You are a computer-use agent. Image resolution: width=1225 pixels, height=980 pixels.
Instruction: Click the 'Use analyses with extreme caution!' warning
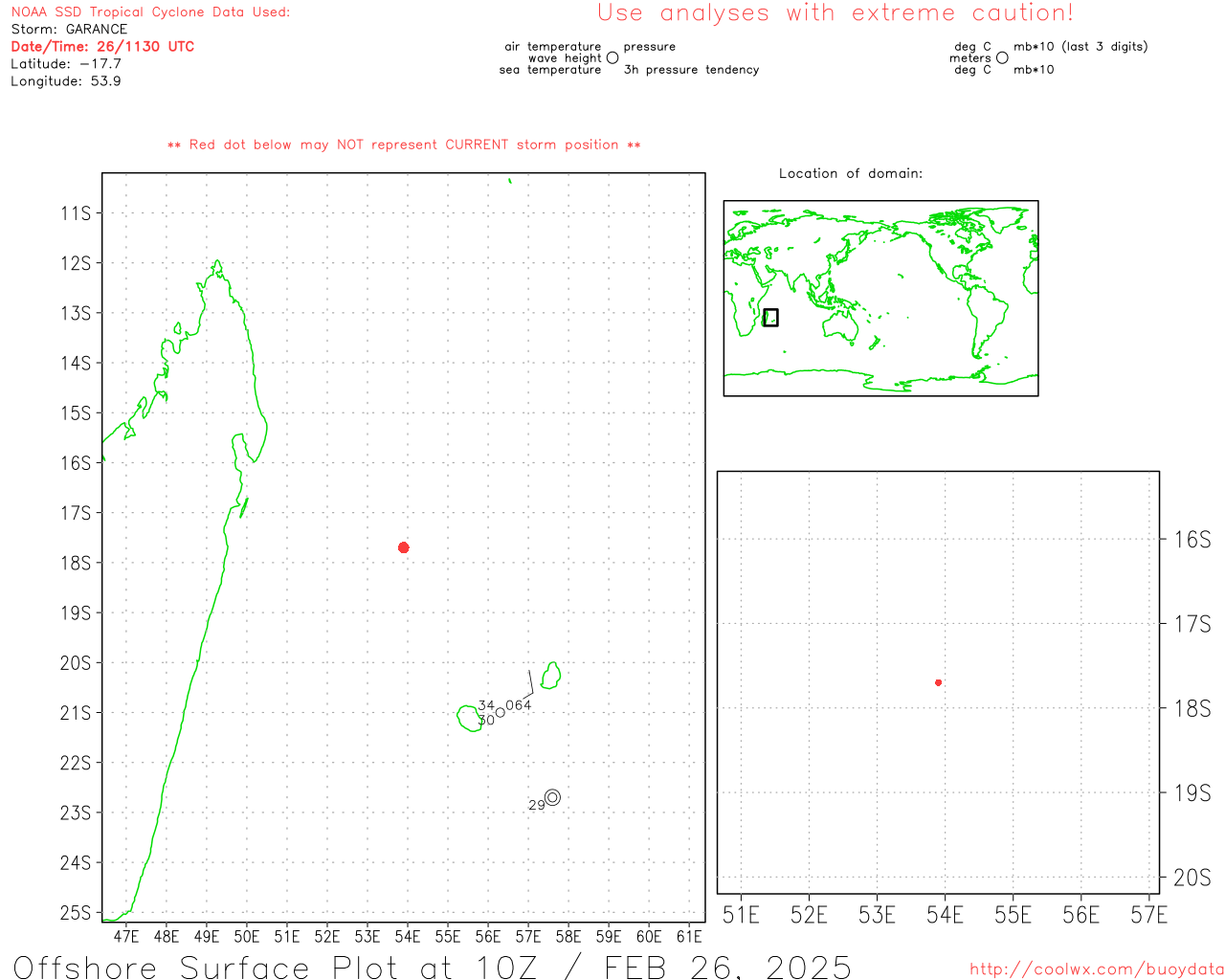click(x=835, y=12)
